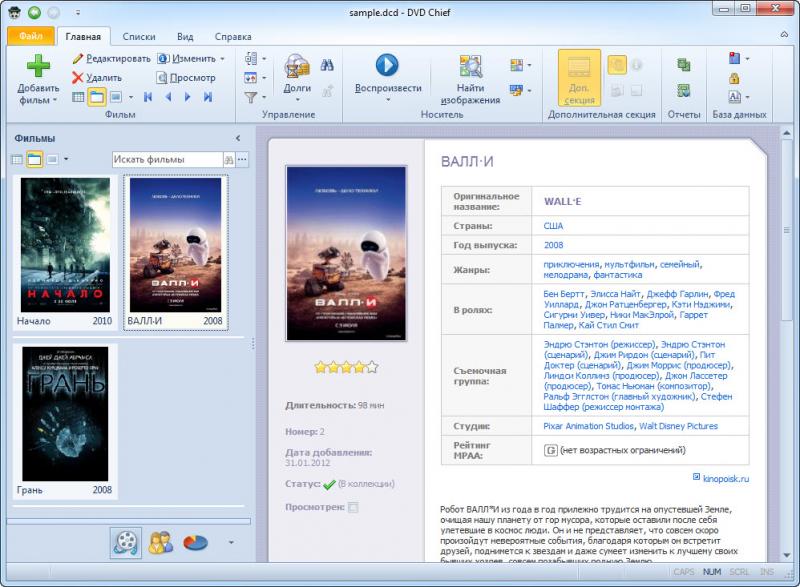Collapse the Фильмы side panel
This screenshot has height=587, width=800.
point(238,138)
